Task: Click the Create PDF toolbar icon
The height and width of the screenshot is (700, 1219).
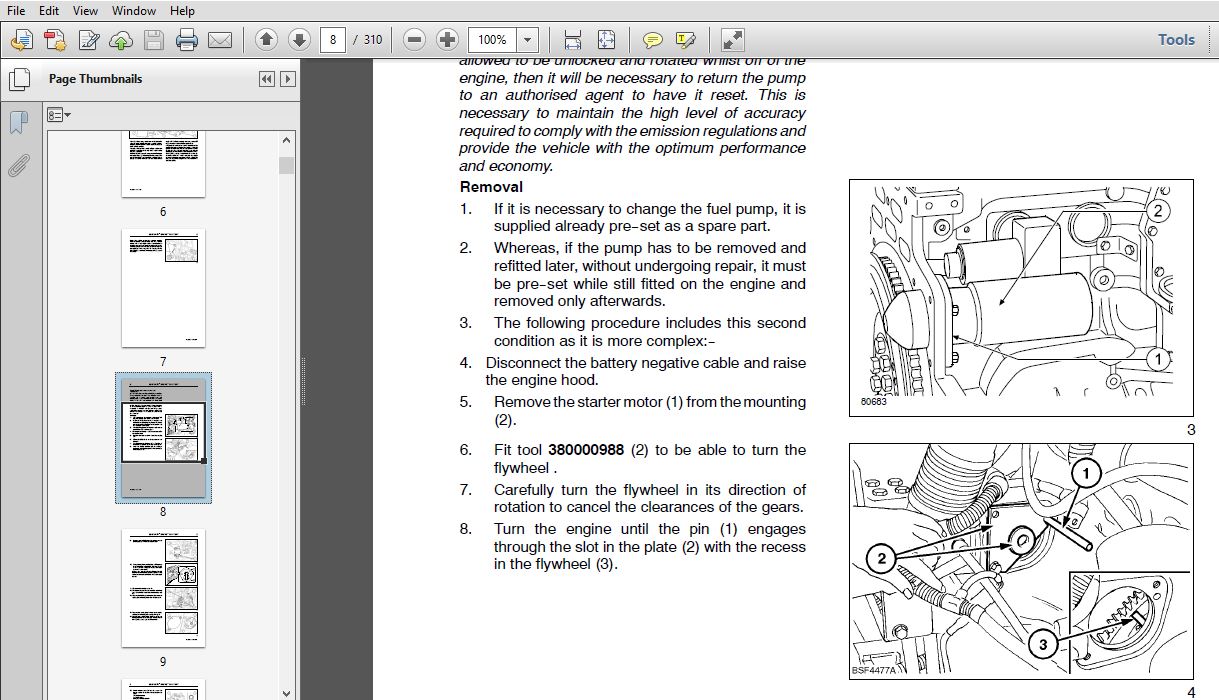Action: (22, 40)
